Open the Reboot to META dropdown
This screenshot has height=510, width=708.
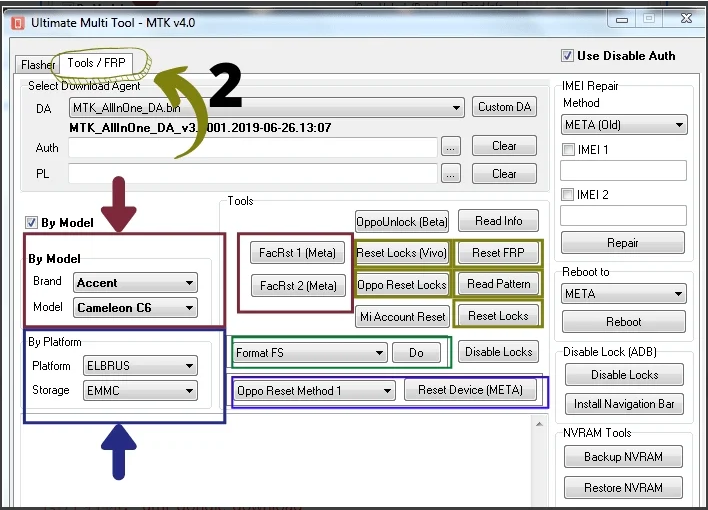tap(624, 294)
